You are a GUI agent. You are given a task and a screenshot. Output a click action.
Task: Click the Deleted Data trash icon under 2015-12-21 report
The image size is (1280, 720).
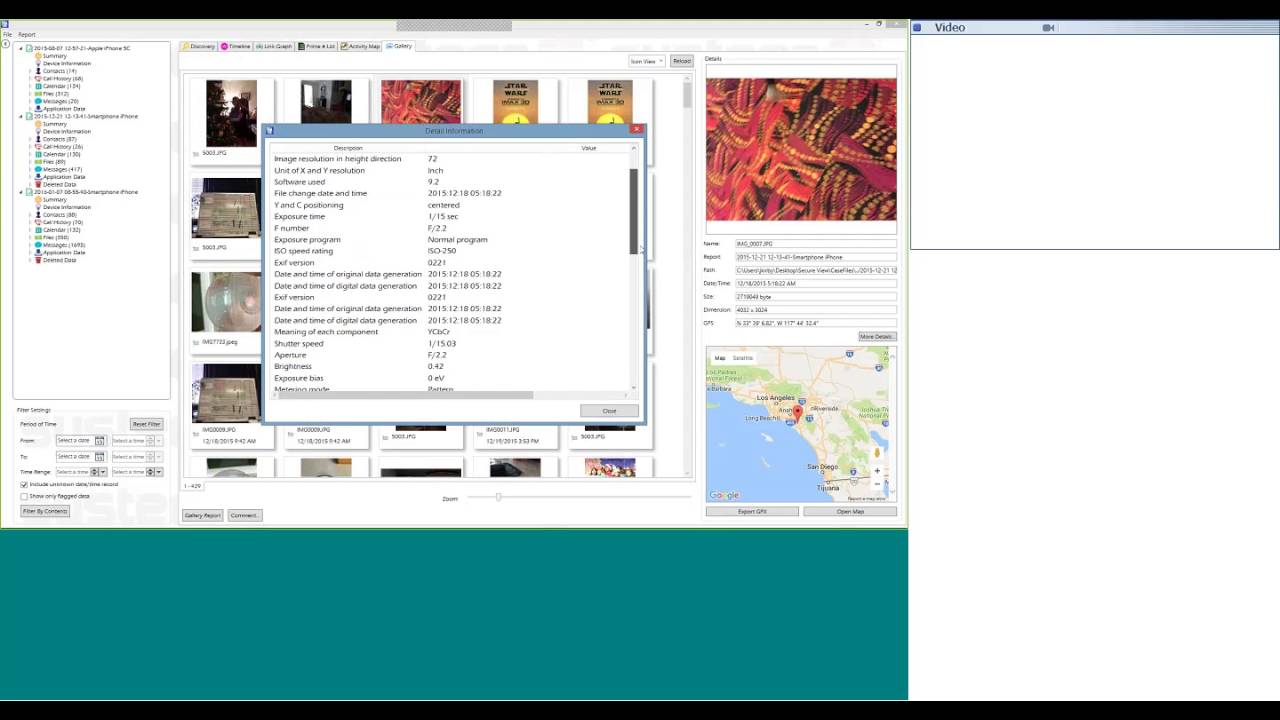coord(38,184)
